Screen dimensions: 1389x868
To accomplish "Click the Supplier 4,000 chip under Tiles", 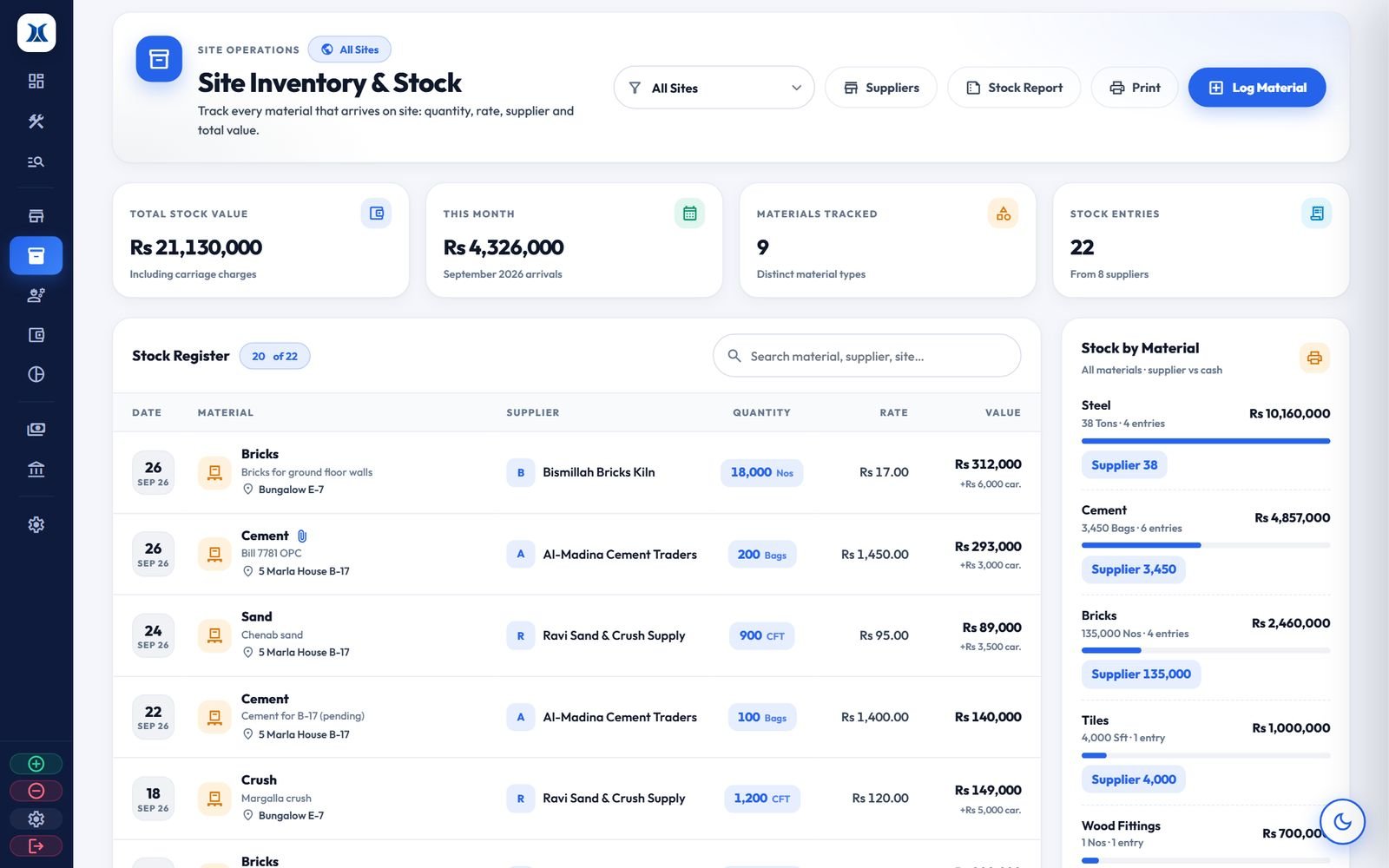I will [1133, 779].
